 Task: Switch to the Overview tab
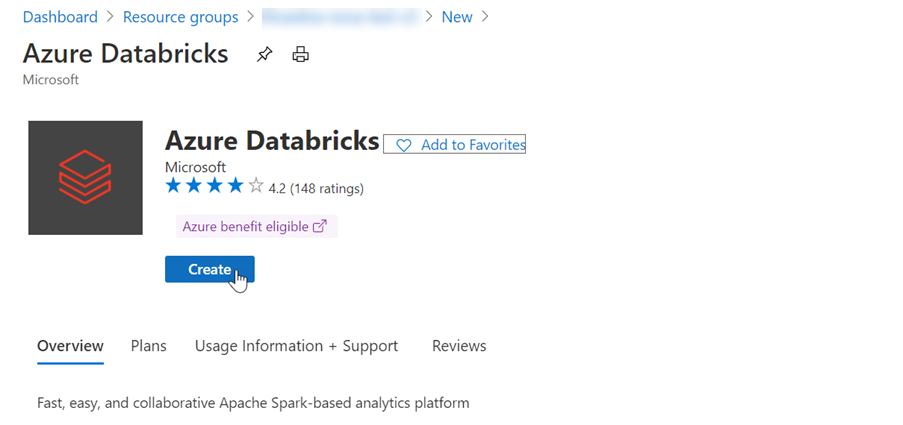tap(70, 346)
